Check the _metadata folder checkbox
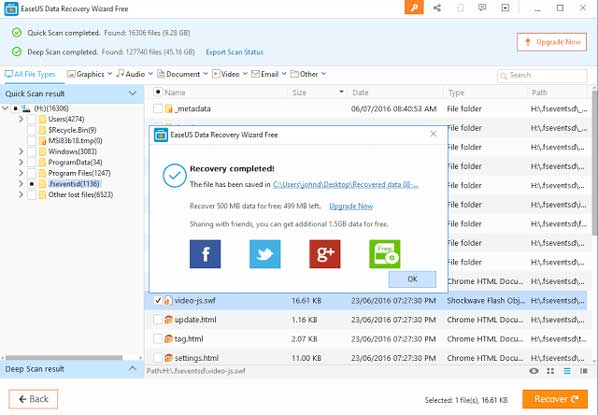598x415 pixels. tap(158, 109)
